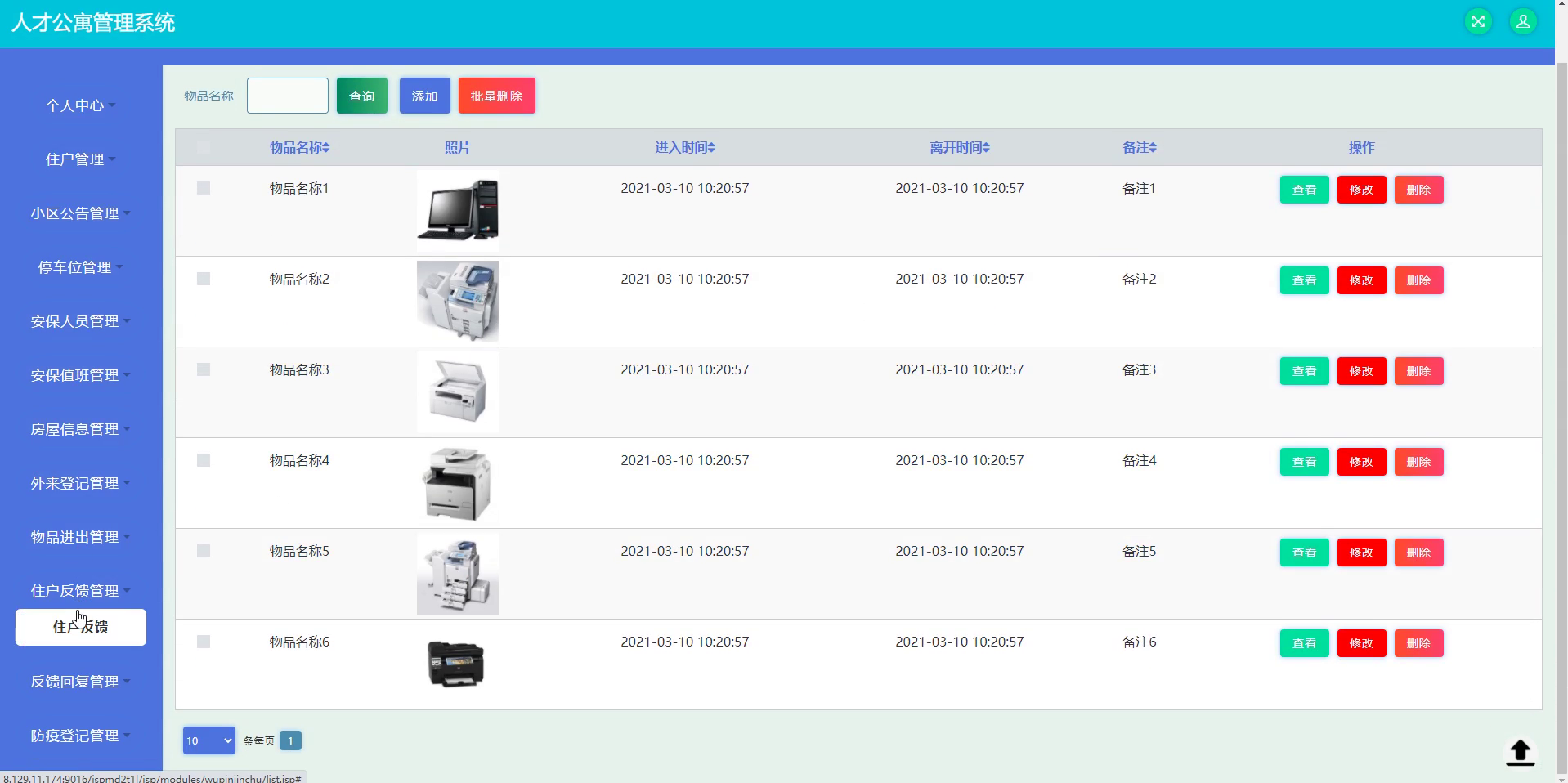Image resolution: width=1568 pixels, height=783 pixels.
Task: Click 查看 for 物品名称3 row
Action: click(1305, 371)
